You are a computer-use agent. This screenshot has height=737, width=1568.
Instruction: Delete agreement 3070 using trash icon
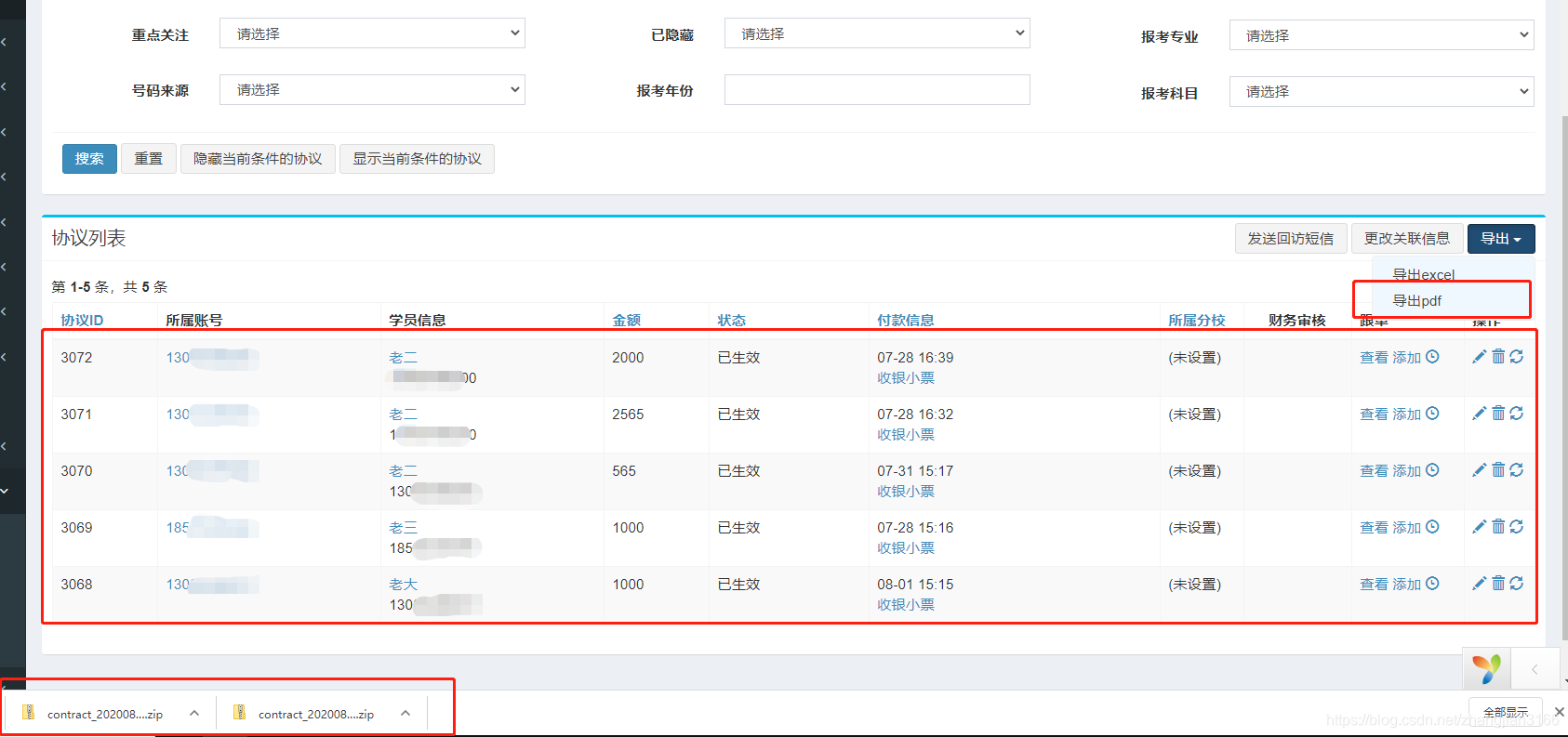tap(1498, 470)
